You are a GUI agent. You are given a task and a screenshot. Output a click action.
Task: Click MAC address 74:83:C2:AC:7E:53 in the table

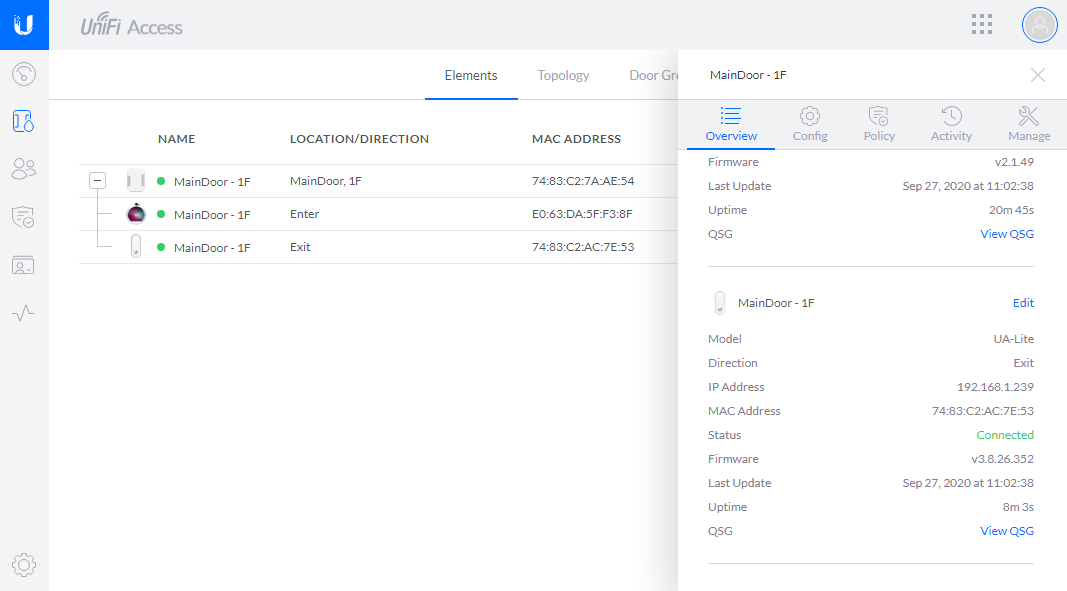click(x=582, y=247)
